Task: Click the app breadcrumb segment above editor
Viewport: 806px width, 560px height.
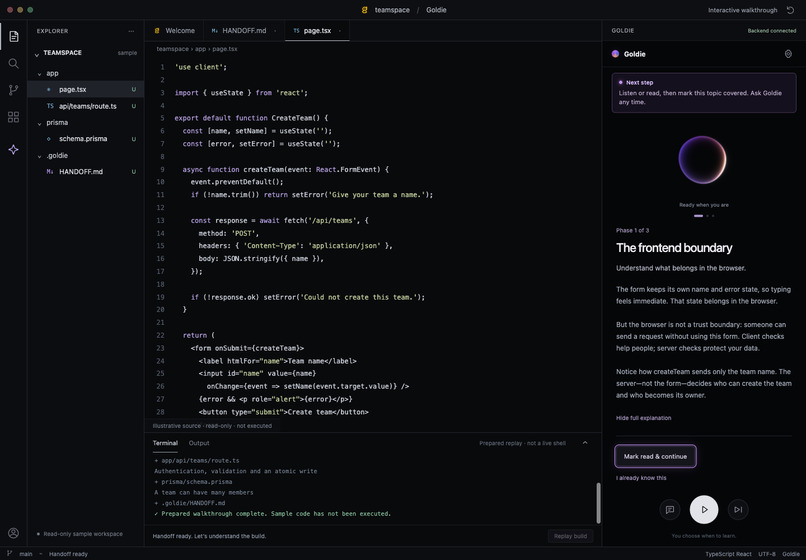Action: coord(200,49)
